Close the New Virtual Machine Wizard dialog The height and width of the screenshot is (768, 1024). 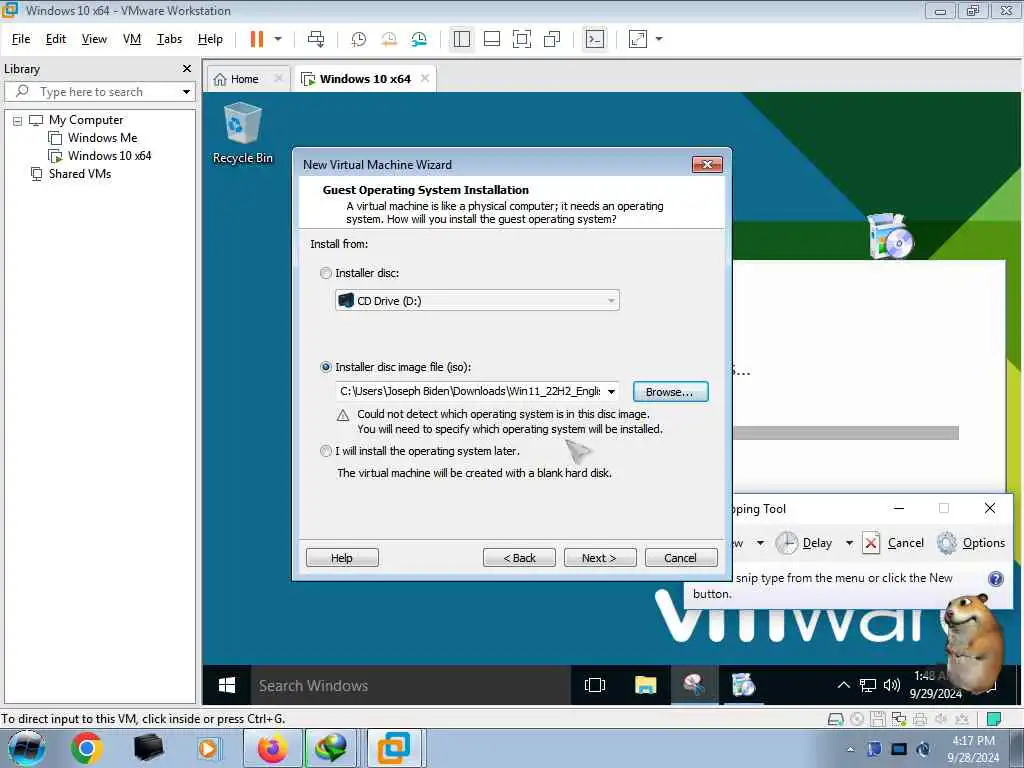coord(707,165)
